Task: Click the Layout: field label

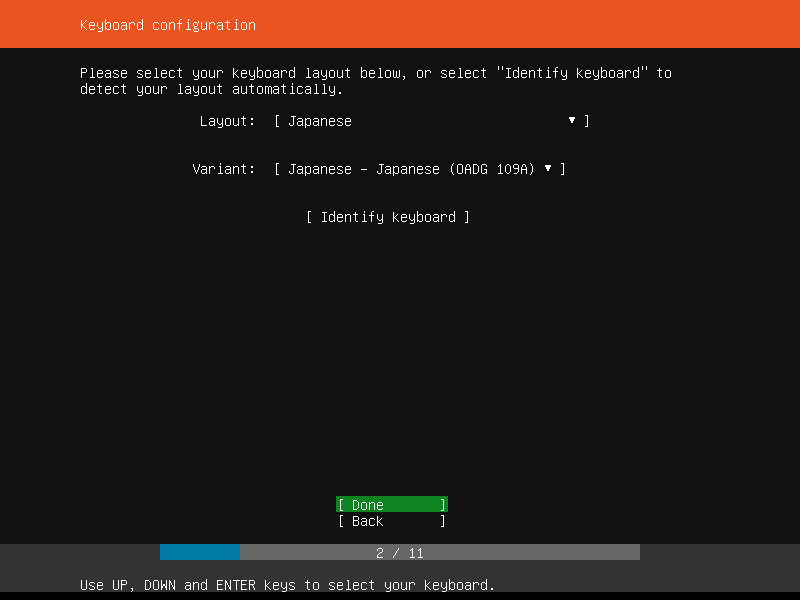Action: 227,120
